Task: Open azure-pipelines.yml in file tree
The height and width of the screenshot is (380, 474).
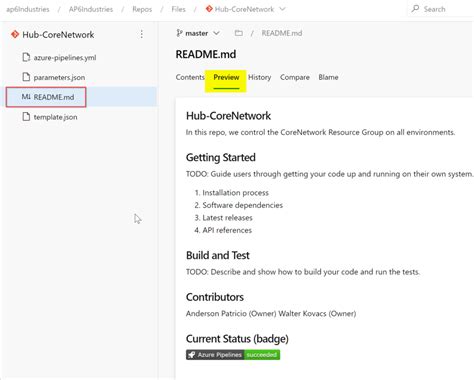Action: [x=65, y=58]
